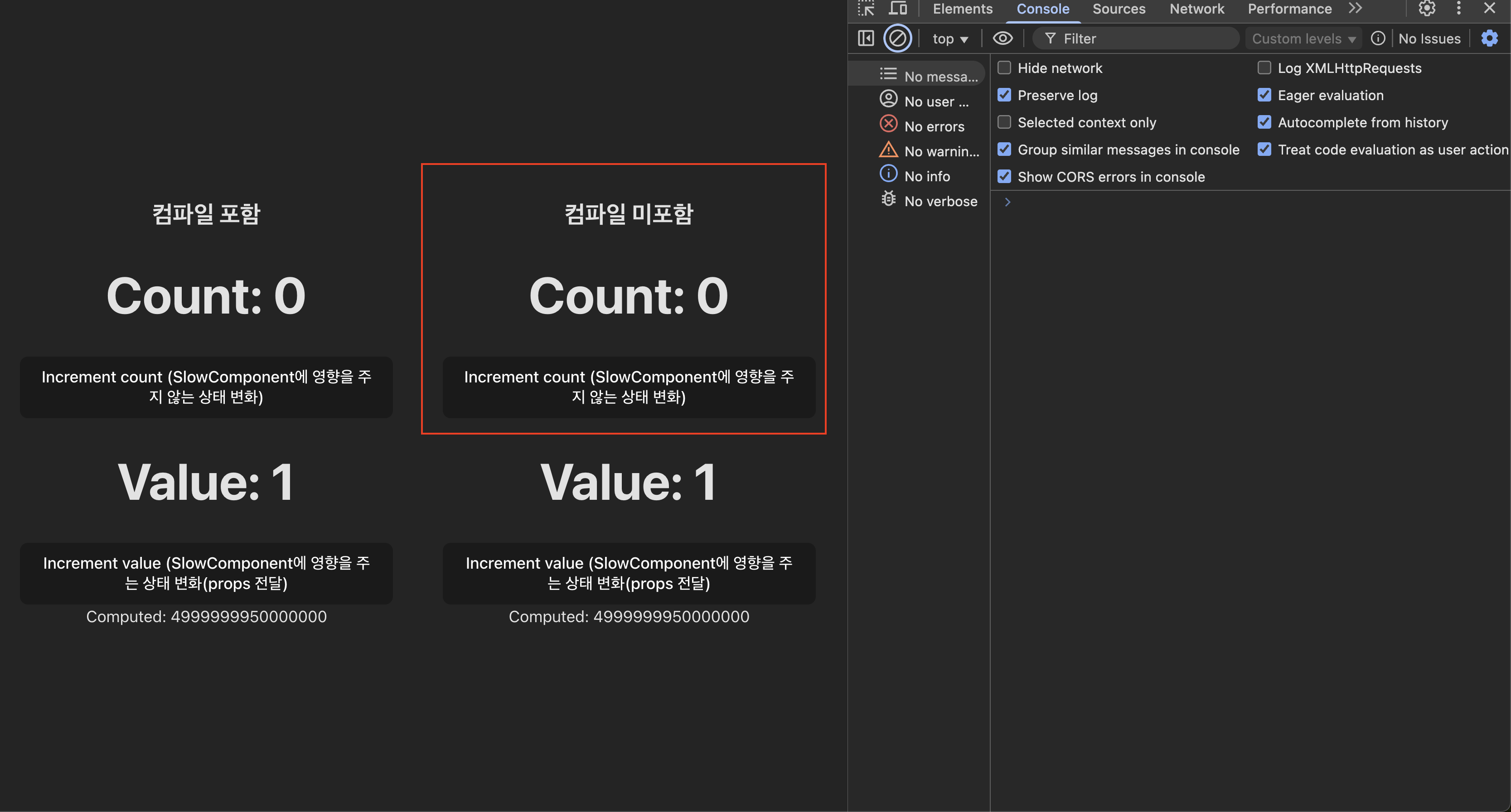Viewport: 1511px width, 812px height.
Task: Click the blue console settings gear
Action: click(x=1489, y=39)
